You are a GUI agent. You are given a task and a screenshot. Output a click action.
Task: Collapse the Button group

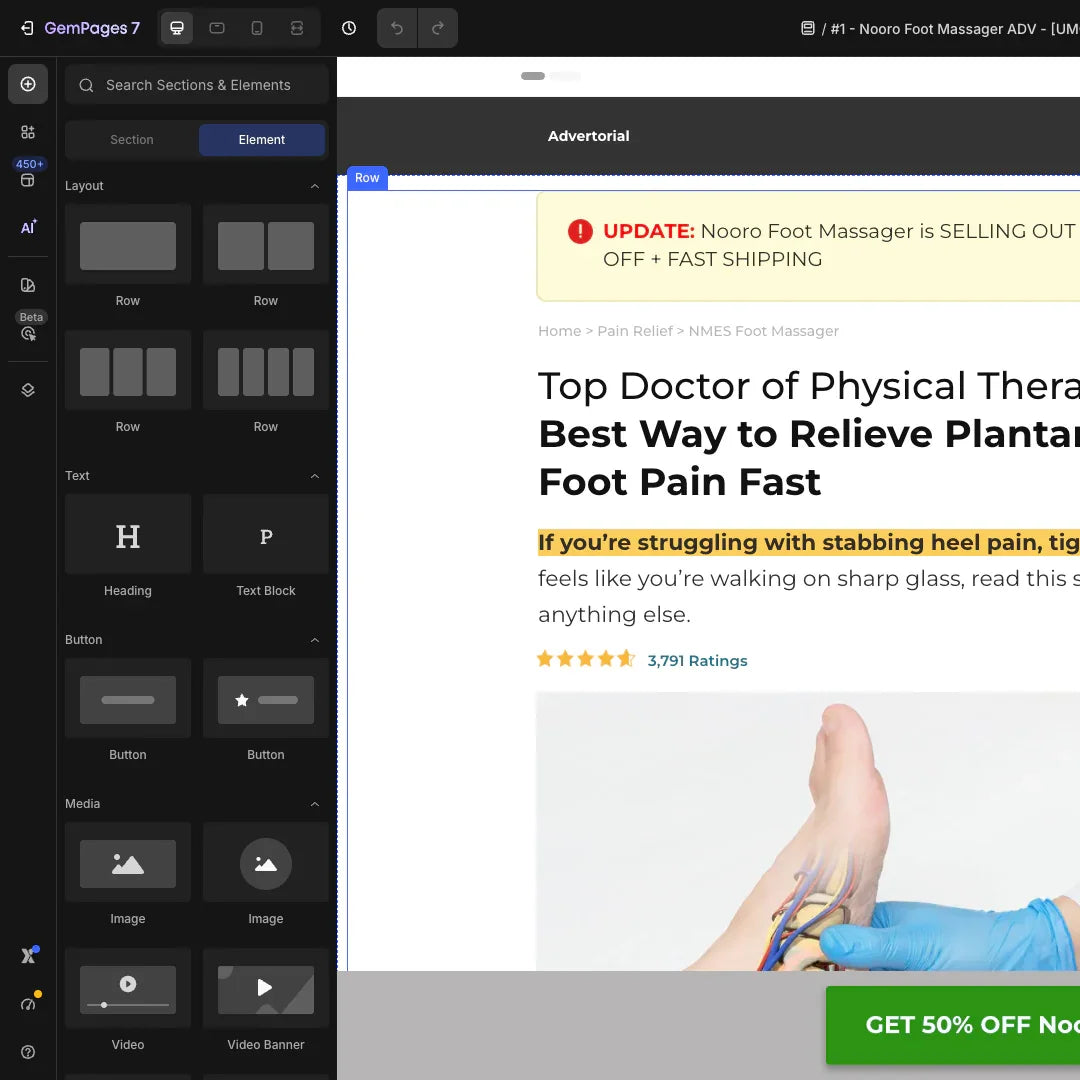tap(315, 640)
